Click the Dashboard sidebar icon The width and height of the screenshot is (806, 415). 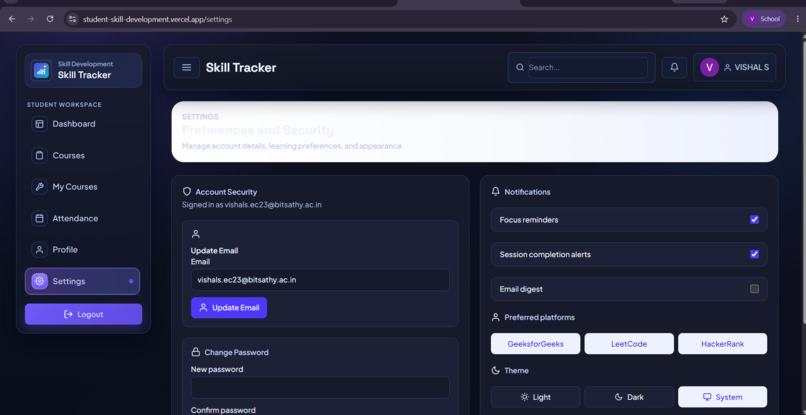click(x=39, y=124)
